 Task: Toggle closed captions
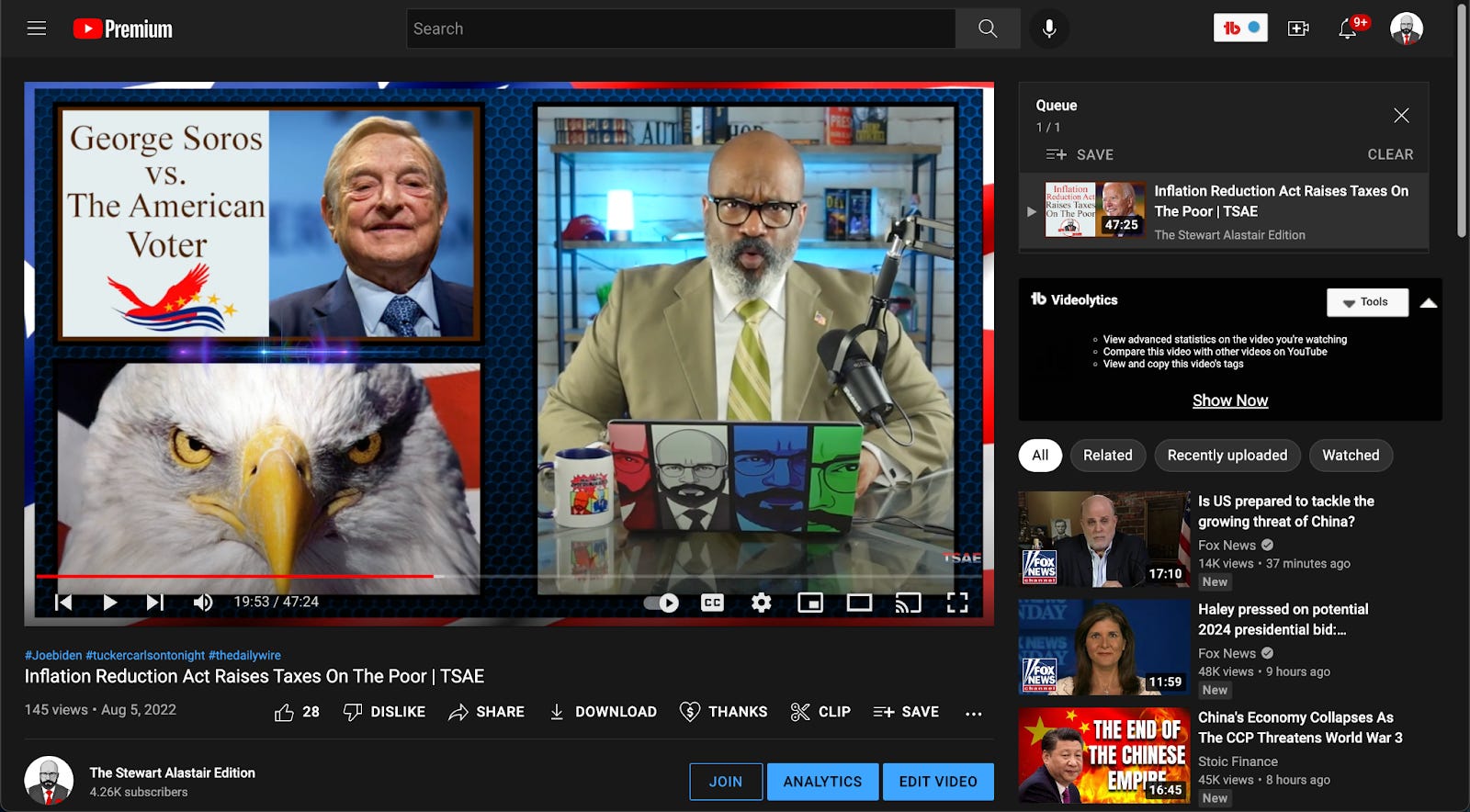click(x=712, y=603)
